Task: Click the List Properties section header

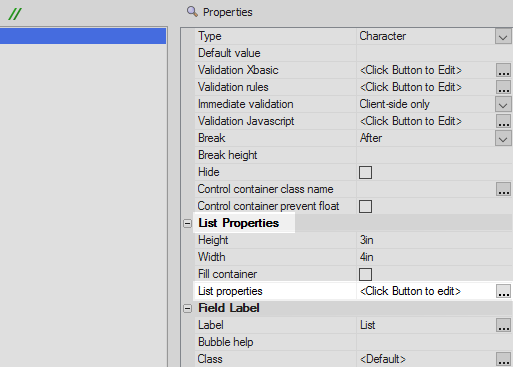Action: pos(239,223)
